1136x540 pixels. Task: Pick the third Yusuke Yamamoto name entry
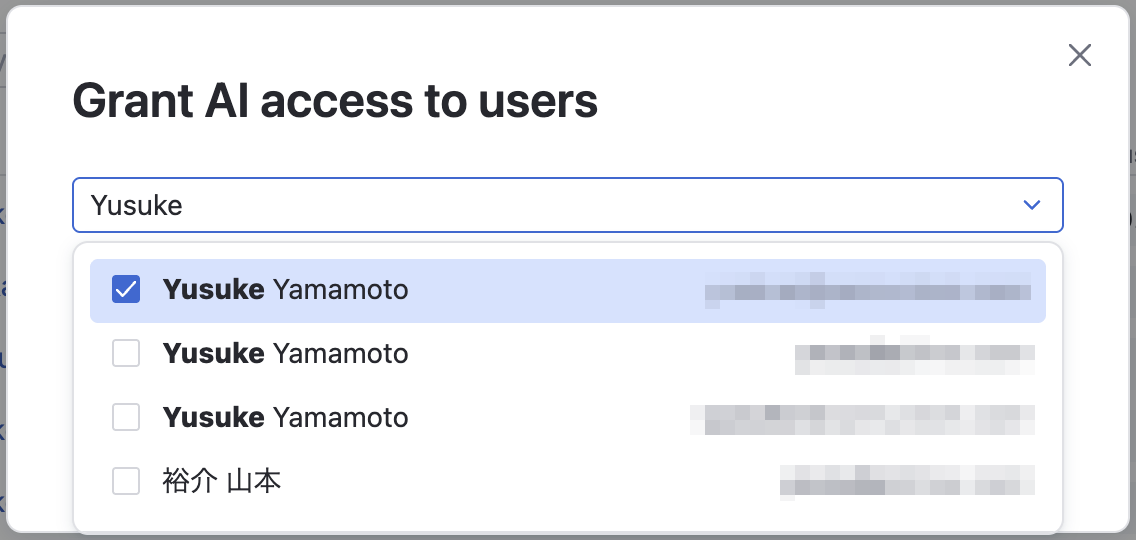pyautogui.click(x=285, y=418)
